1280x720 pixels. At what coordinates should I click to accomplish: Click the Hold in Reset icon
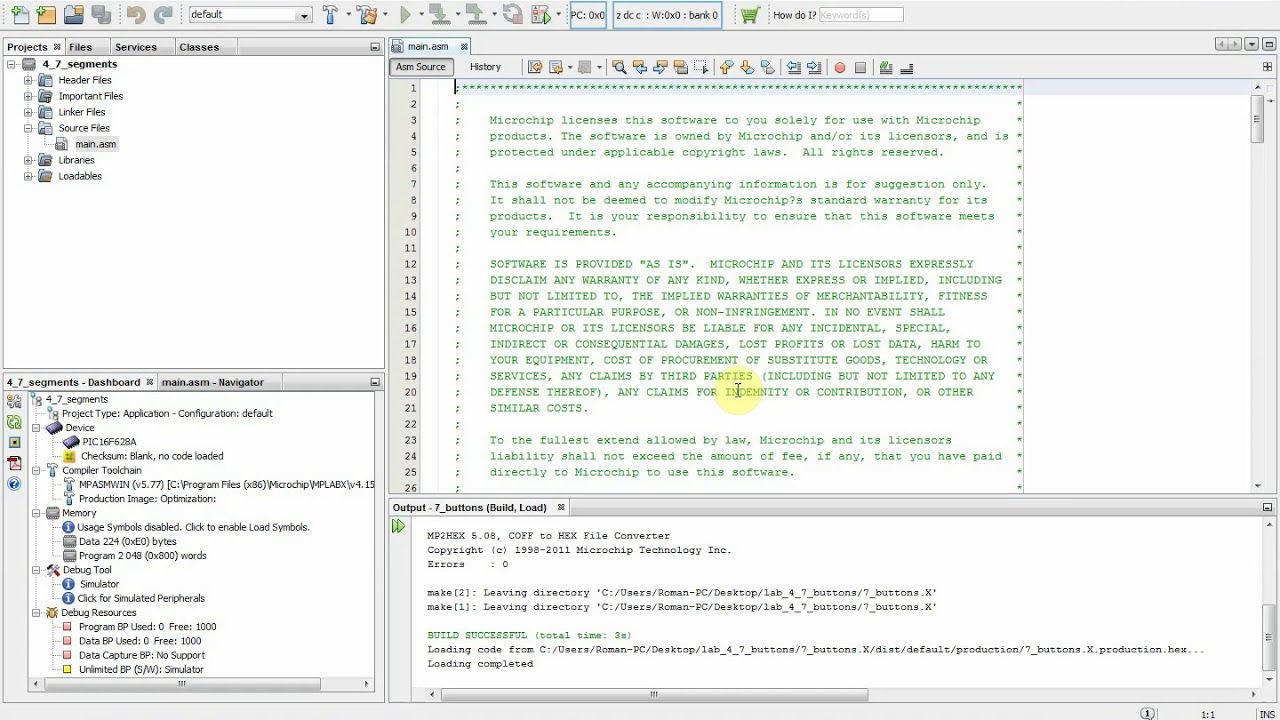tap(512, 15)
